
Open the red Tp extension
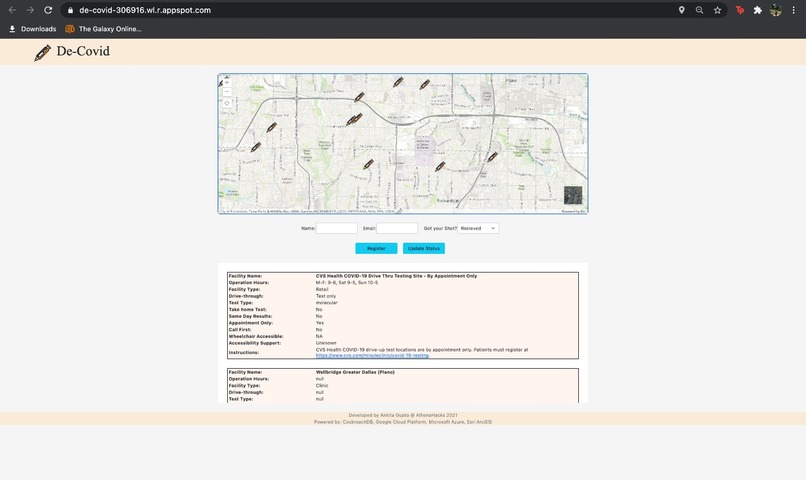740,10
